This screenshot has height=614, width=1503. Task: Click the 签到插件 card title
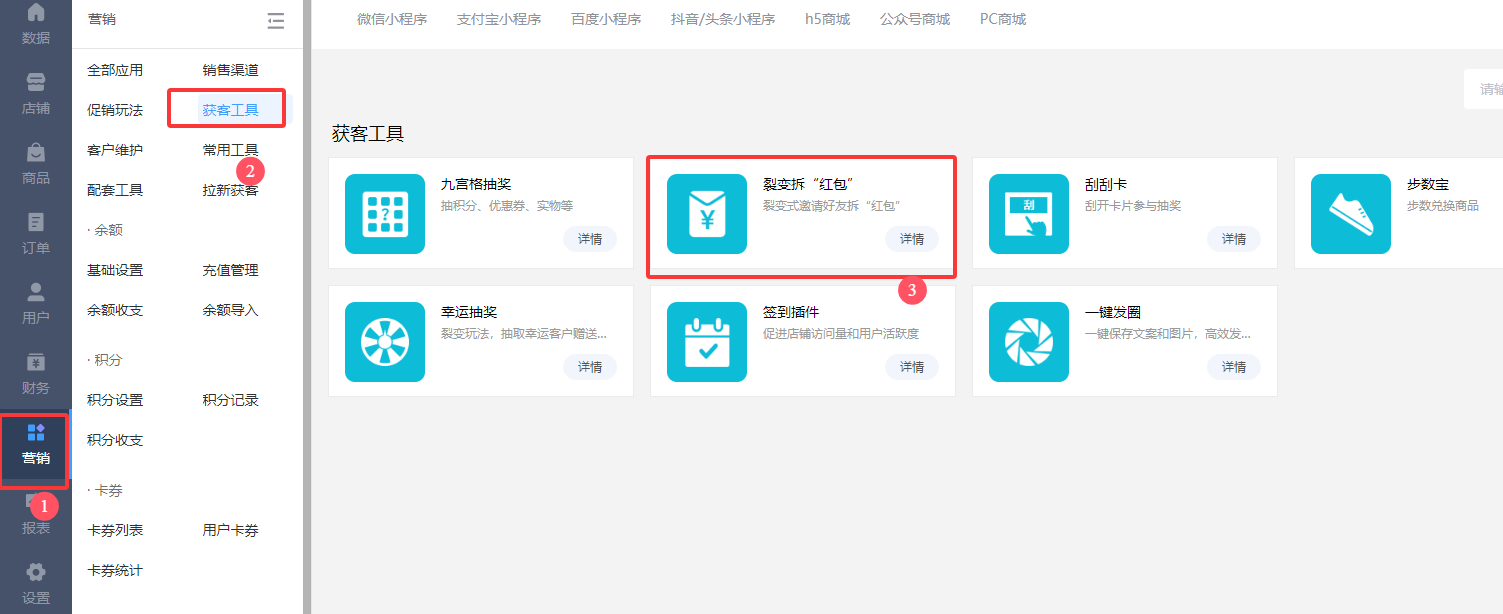pyautogui.click(x=791, y=313)
